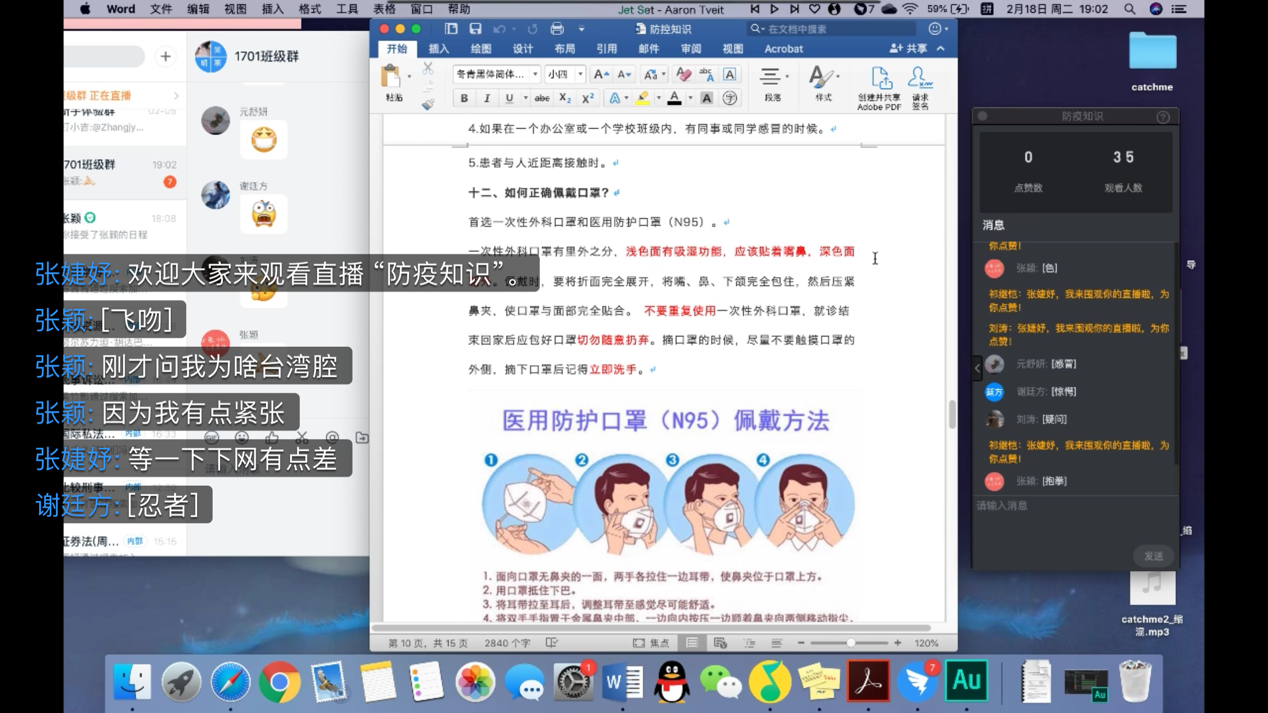This screenshot has height=713, width=1268.
Task: Click the 发送 send button in livestream panel
Action: pyautogui.click(x=1153, y=556)
